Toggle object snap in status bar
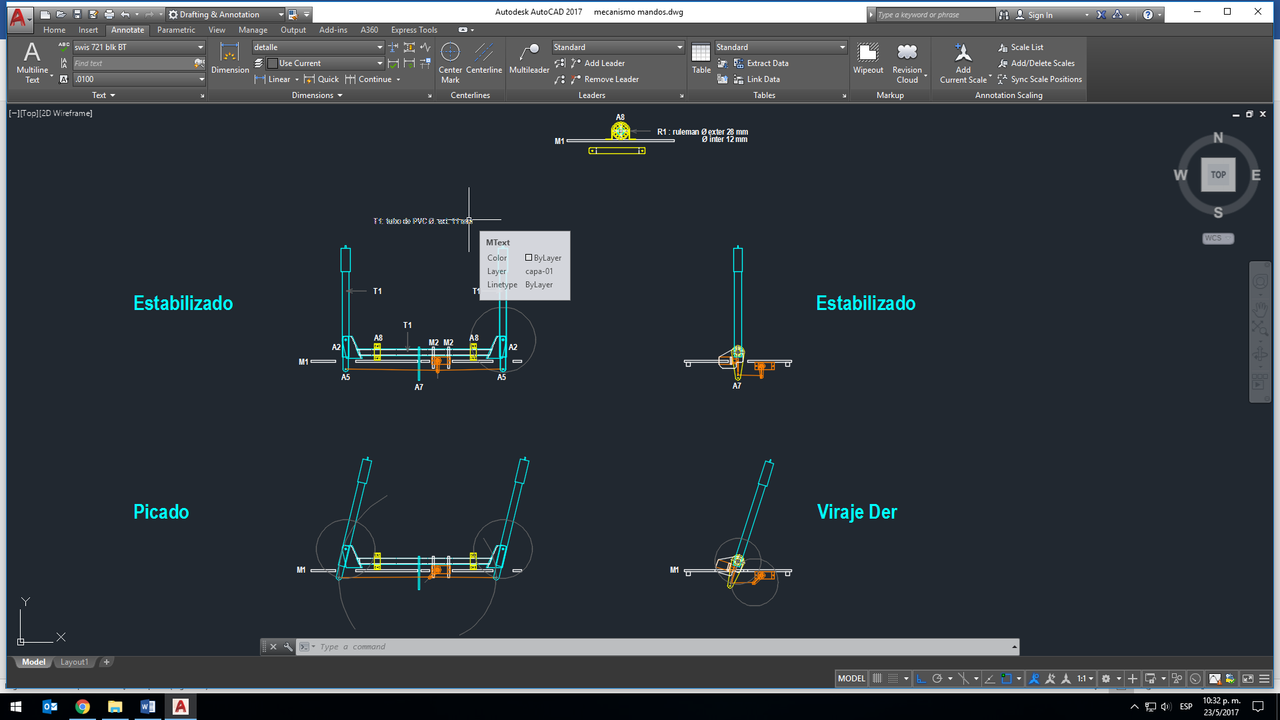This screenshot has height=720, width=1280. tap(1006, 678)
